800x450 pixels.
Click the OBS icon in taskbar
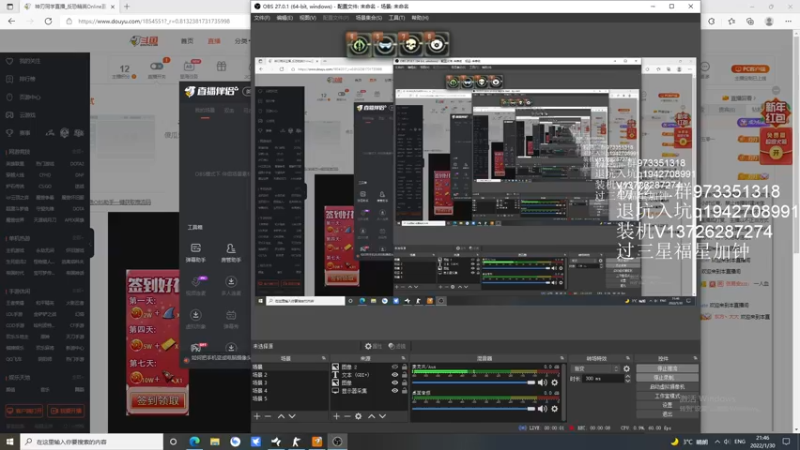337,441
